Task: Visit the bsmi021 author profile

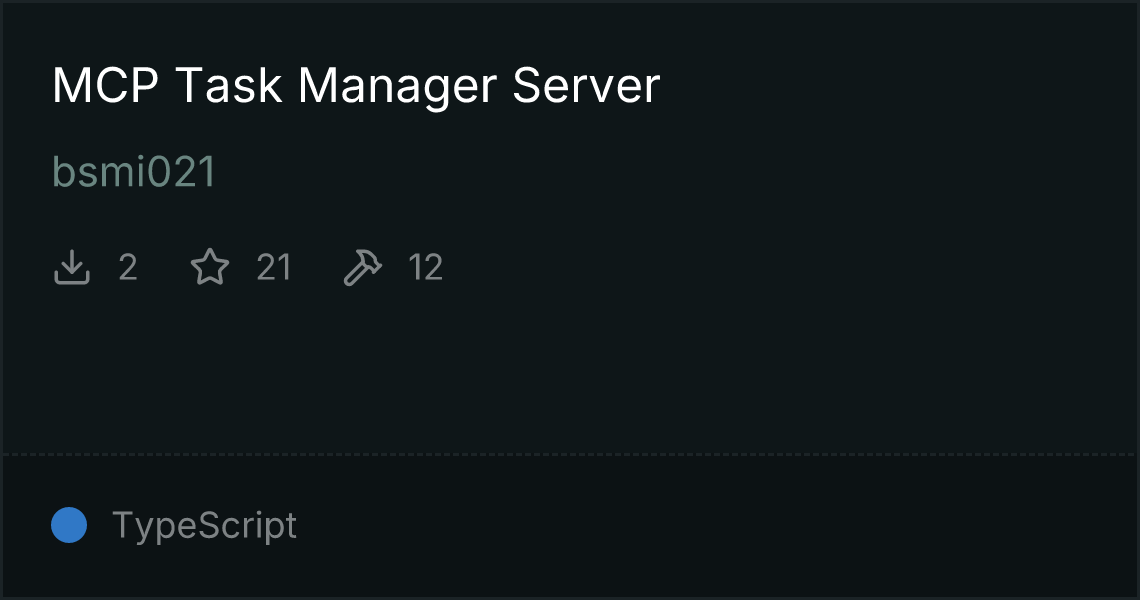Action: 134,172
